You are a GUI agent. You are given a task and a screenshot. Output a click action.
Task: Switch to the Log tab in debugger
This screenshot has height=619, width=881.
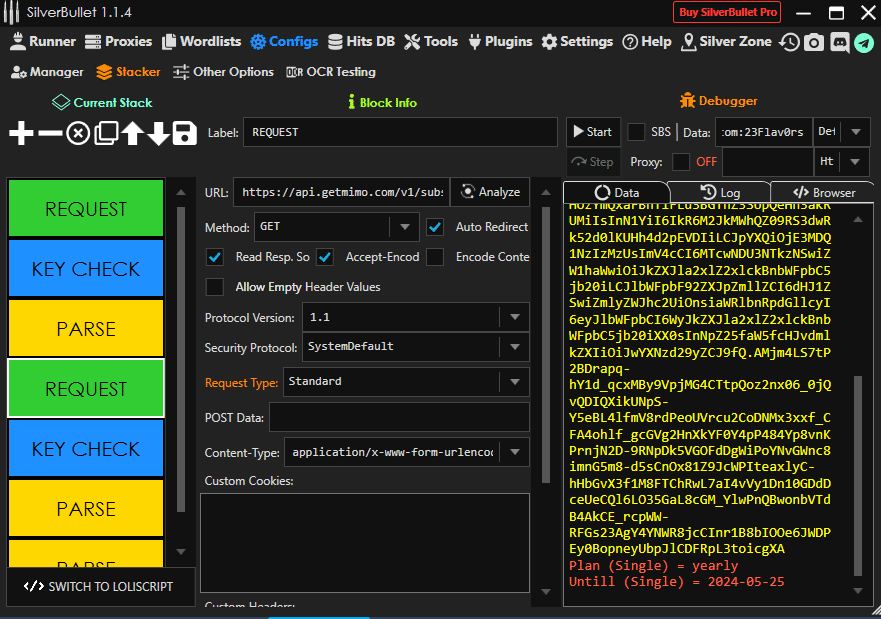720,192
